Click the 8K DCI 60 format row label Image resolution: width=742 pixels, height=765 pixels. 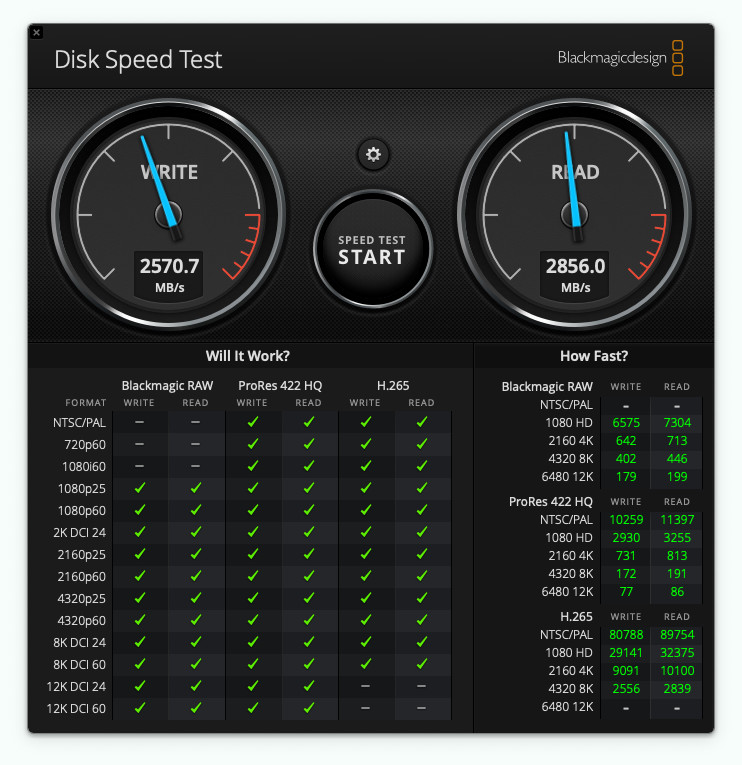point(80,664)
